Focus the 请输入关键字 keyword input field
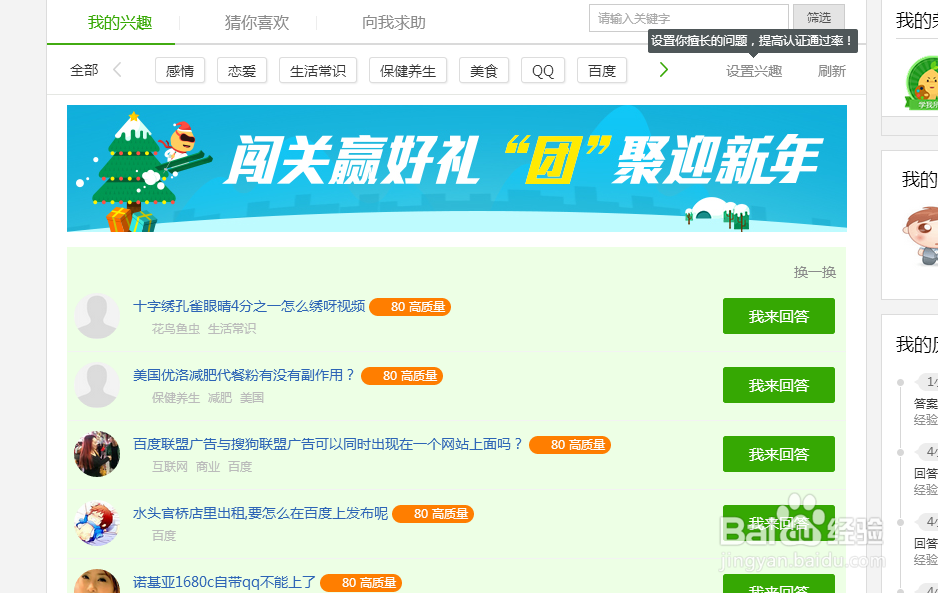Image resolution: width=938 pixels, height=593 pixels. click(x=689, y=18)
